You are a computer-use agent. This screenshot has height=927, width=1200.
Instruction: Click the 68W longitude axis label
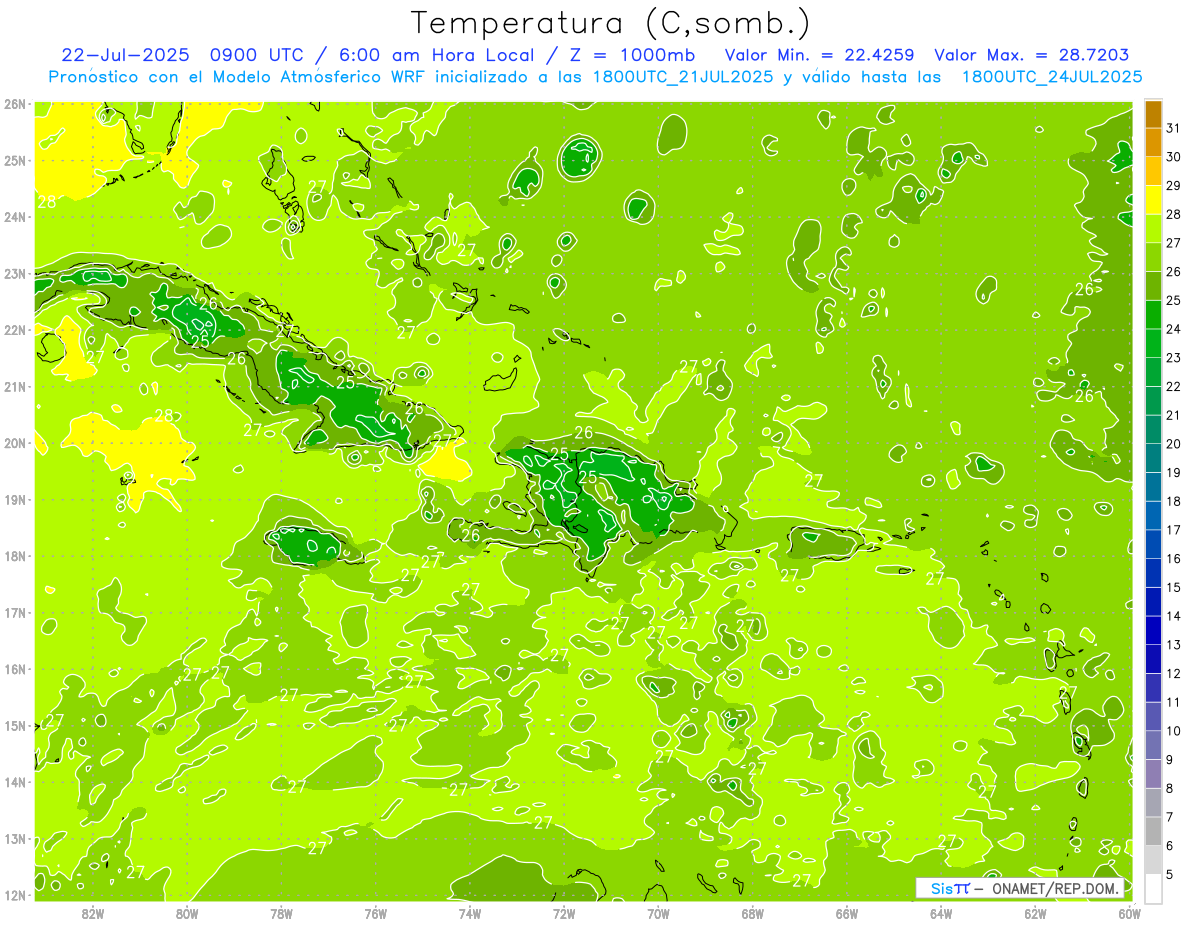pos(753,913)
